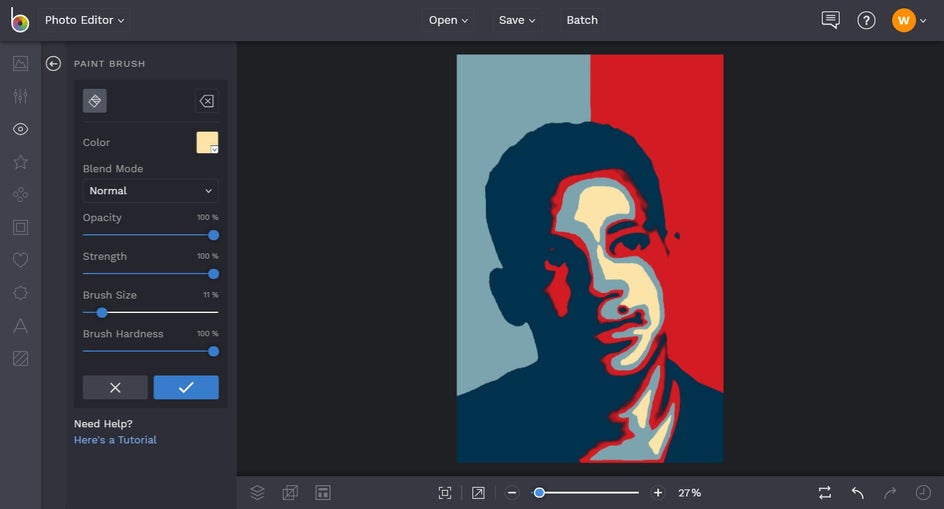
Task: Zoom out with the minus button
Action: pyautogui.click(x=512, y=493)
